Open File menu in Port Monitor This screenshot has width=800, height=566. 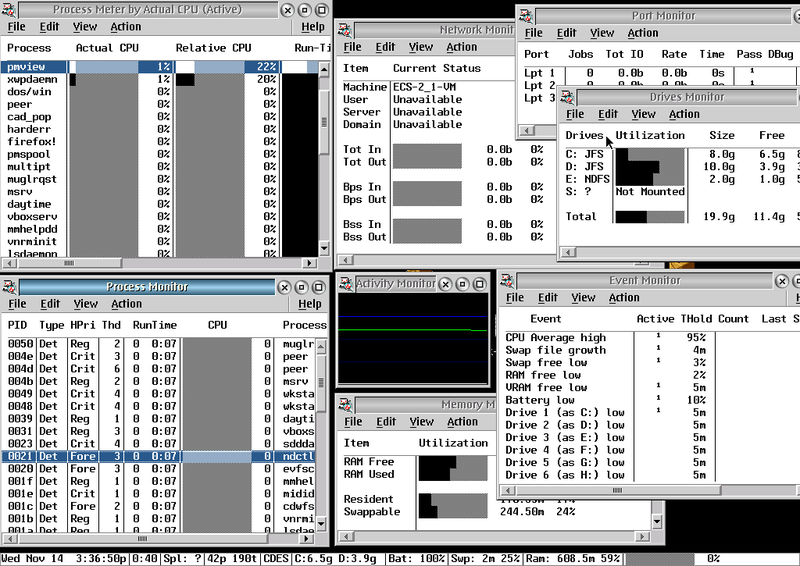tap(534, 33)
